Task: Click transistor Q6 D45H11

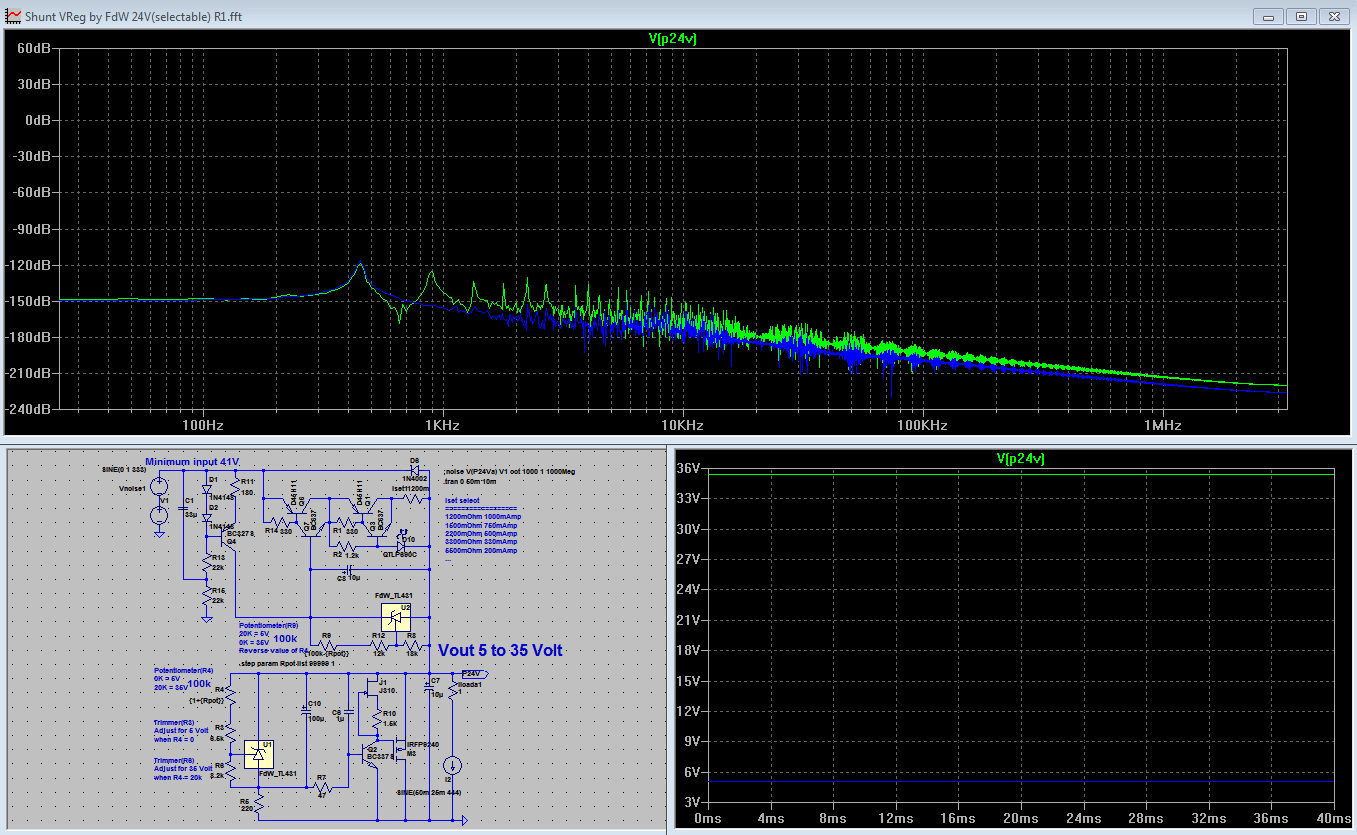Action: pyautogui.click(x=295, y=506)
